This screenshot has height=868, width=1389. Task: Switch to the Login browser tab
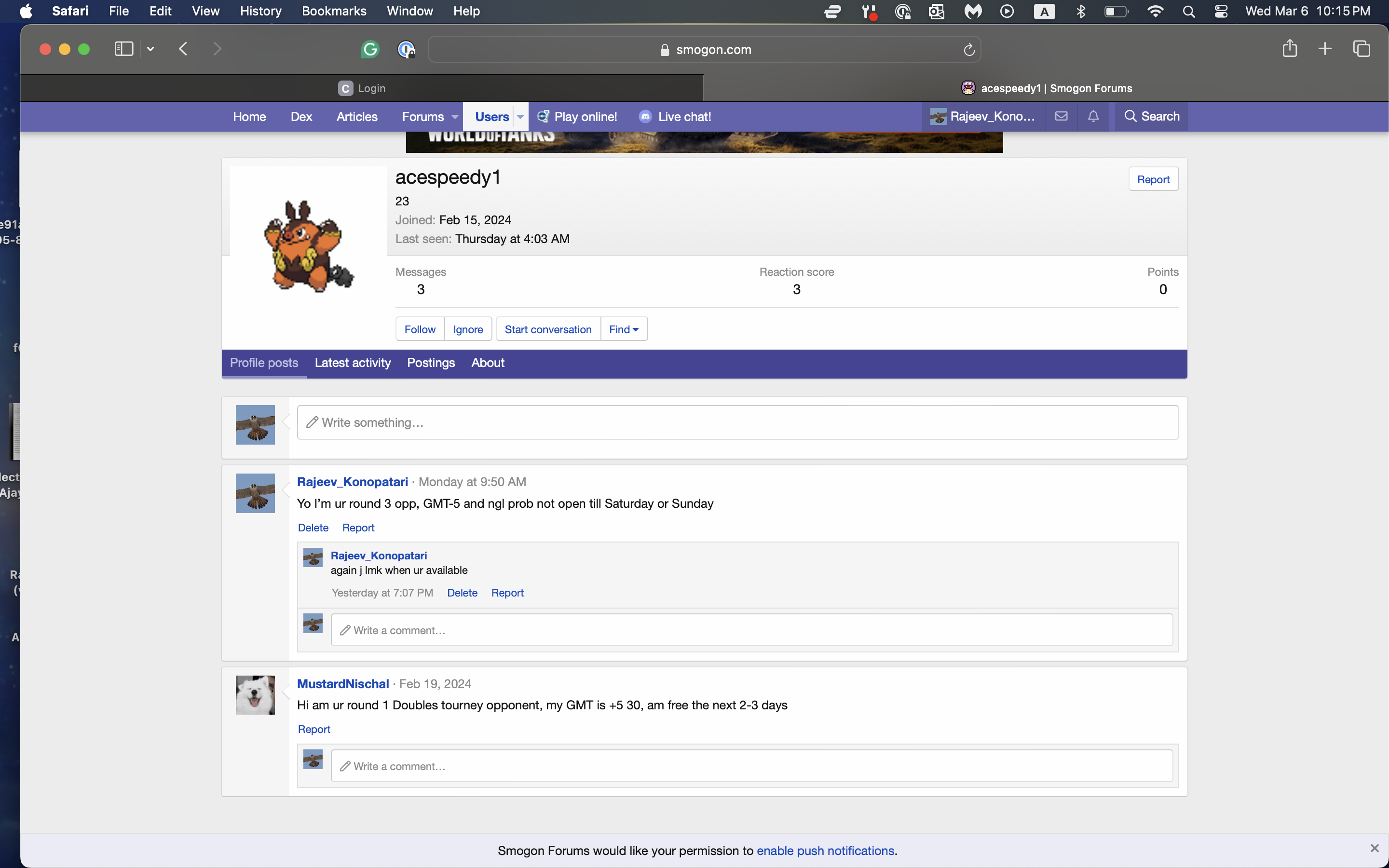(x=362, y=88)
